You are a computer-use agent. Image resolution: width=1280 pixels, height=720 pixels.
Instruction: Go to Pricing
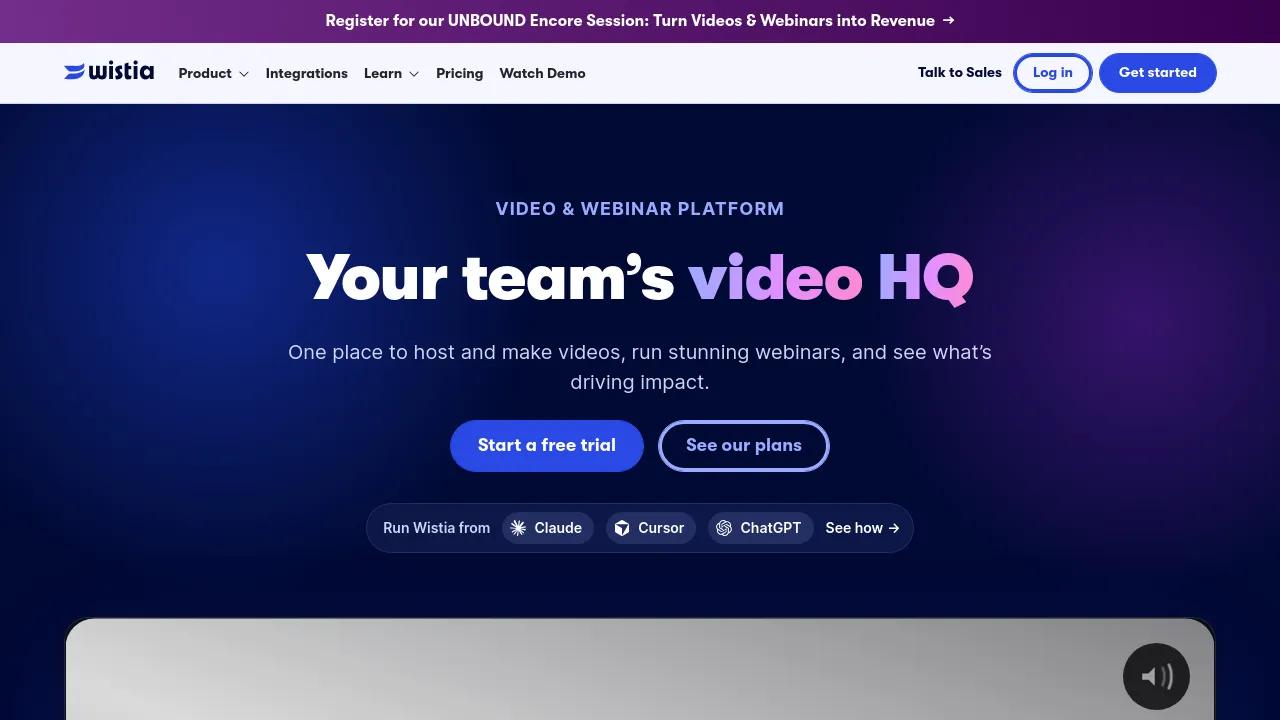click(x=460, y=73)
